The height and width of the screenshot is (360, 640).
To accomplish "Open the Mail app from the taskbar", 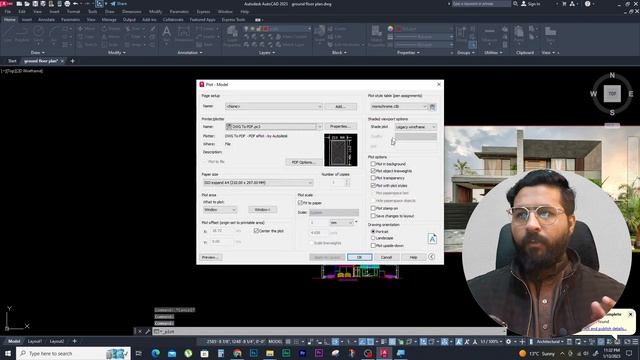I will click(172, 353).
